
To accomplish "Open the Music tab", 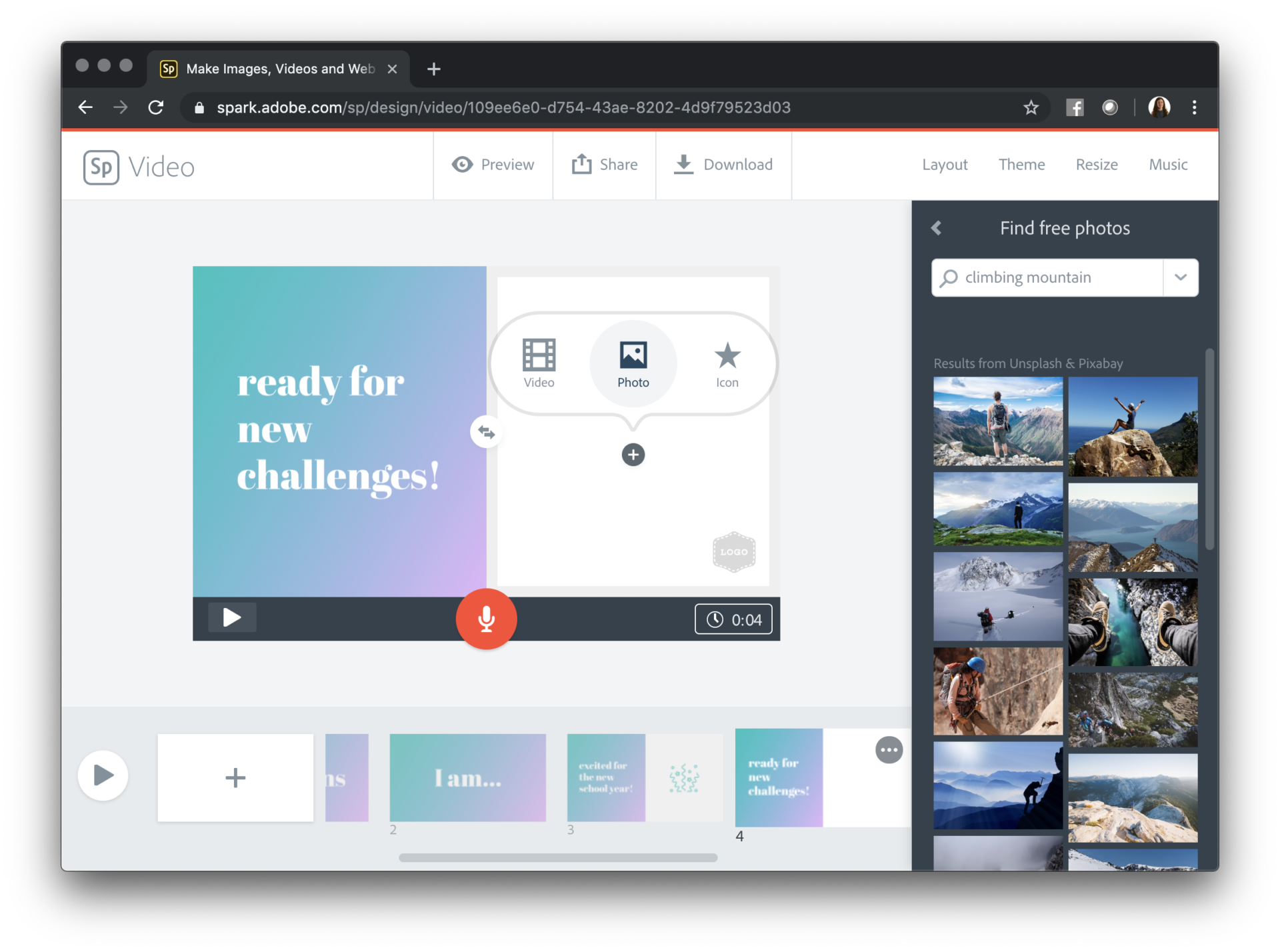I will point(1168,165).
